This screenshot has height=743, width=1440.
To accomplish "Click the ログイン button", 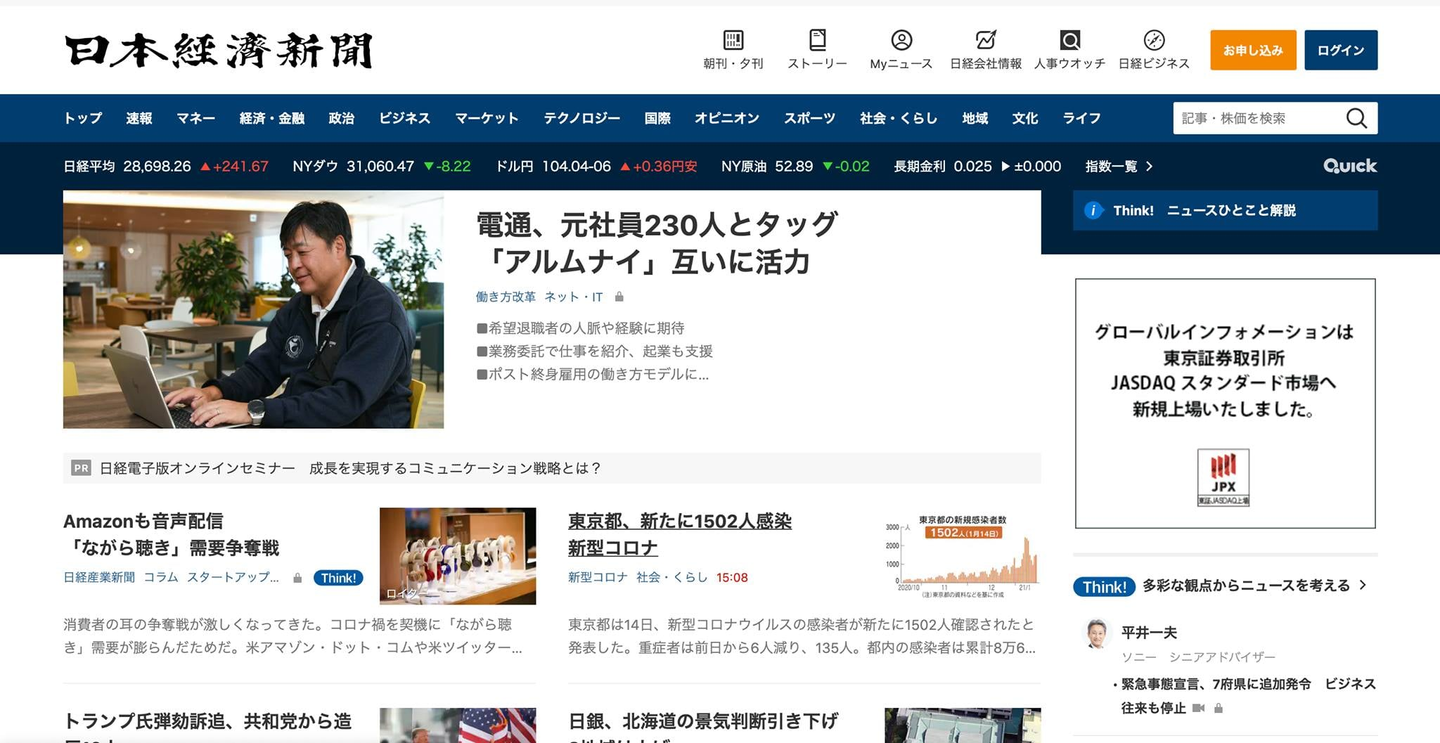I will click(x=1341, y=50).
